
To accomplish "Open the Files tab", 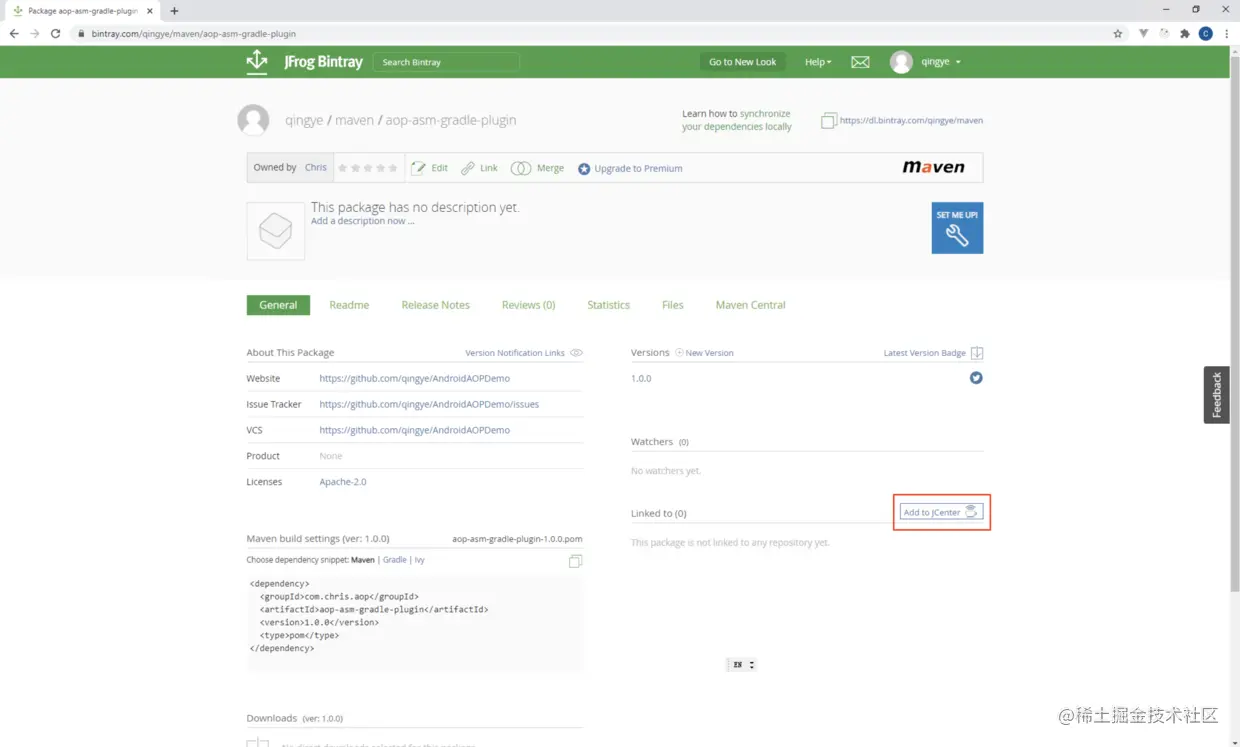I will pyautogui.click(x=673, y=305).
